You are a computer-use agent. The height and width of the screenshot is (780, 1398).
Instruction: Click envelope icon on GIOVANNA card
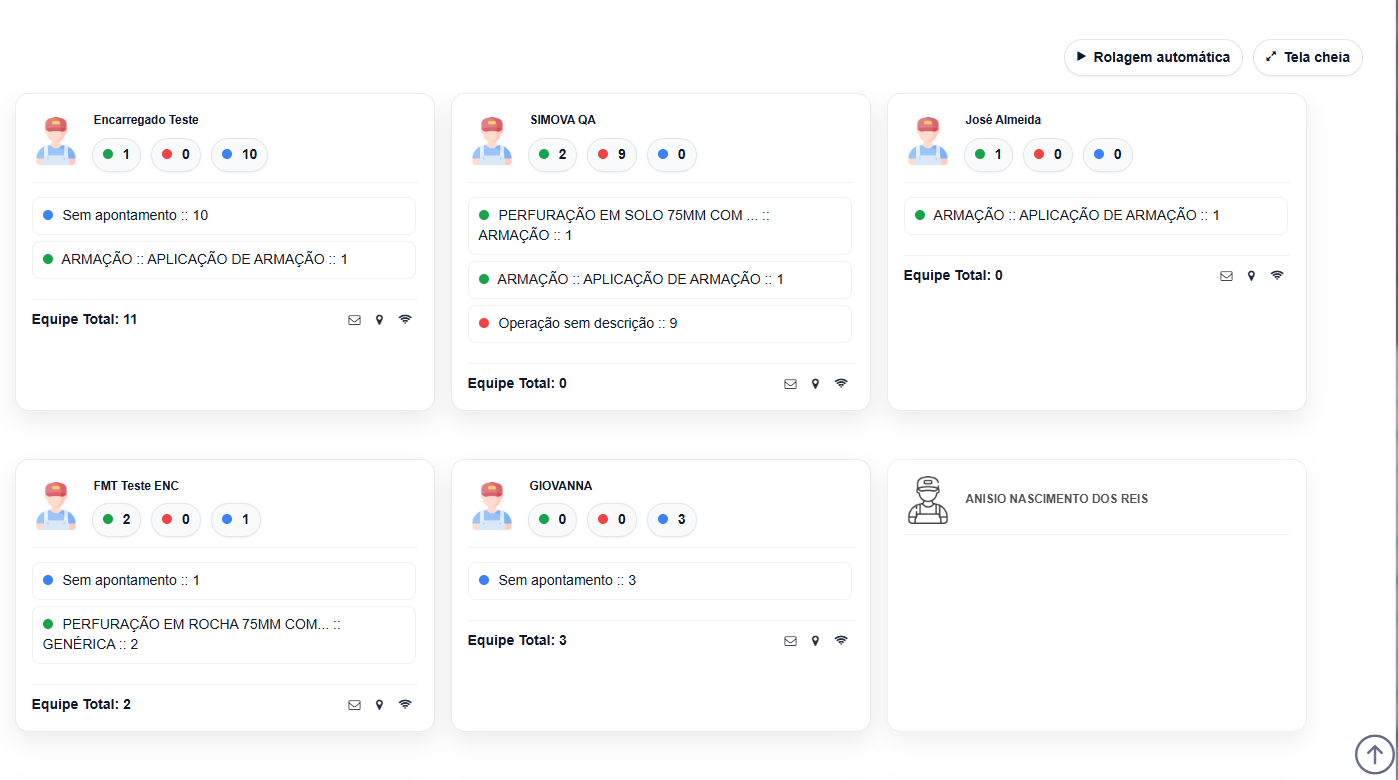[x=790, y=641]
